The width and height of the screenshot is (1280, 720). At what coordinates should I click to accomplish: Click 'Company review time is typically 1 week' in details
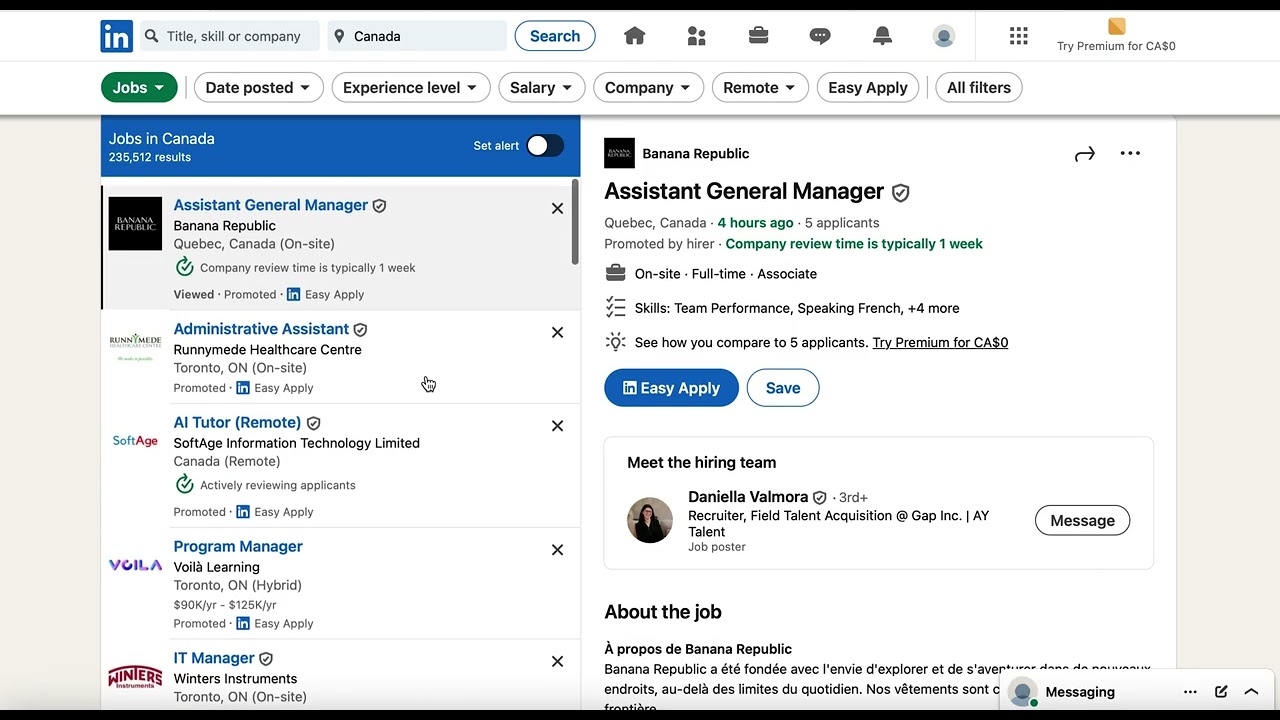[854, 244]
